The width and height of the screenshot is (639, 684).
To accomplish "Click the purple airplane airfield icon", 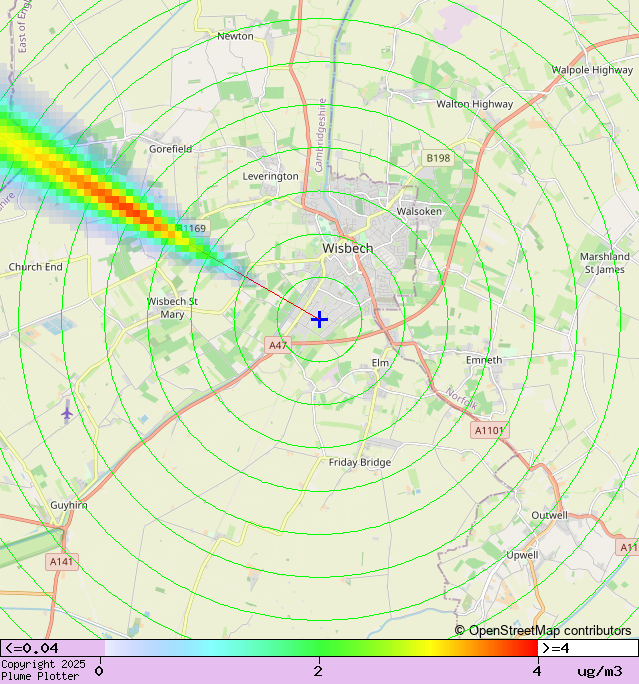I will point(66,413).
